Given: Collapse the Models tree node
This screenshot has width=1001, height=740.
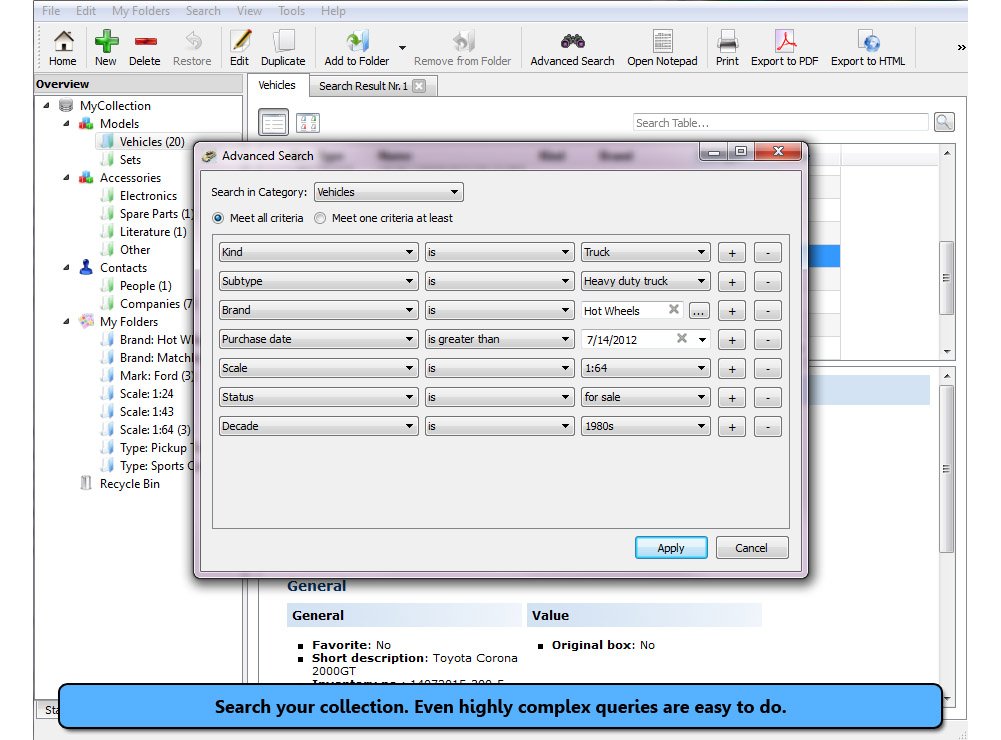Looking at the screenshot, I should [x=66, y=123].
